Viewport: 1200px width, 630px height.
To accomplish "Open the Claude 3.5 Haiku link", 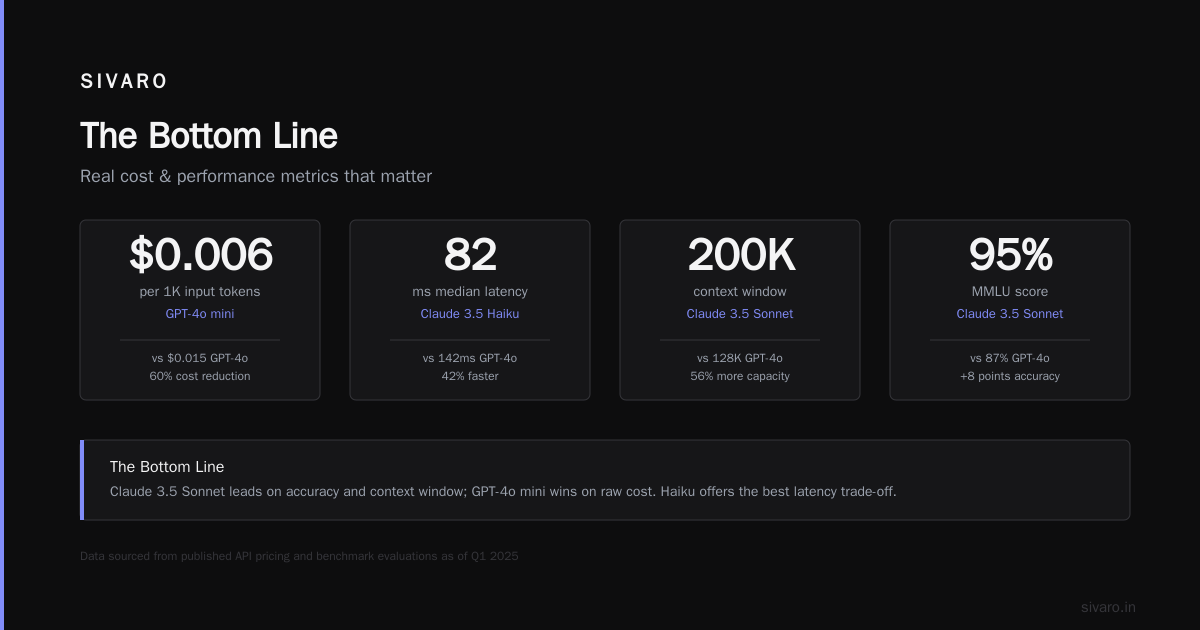I will tap(470, 314).
